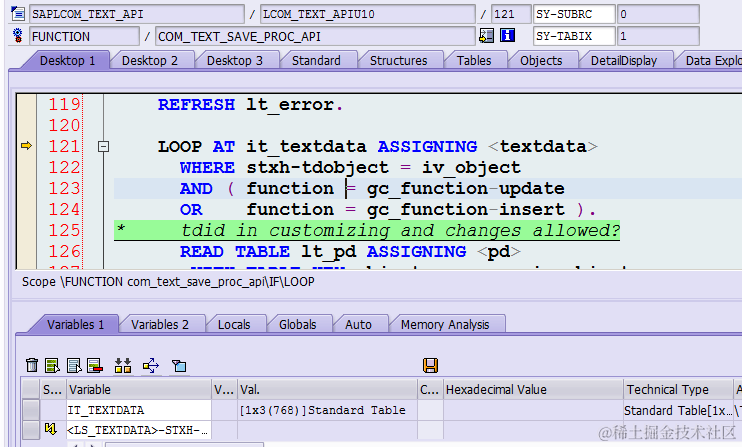Open the Standard tab

coord(316,61)
